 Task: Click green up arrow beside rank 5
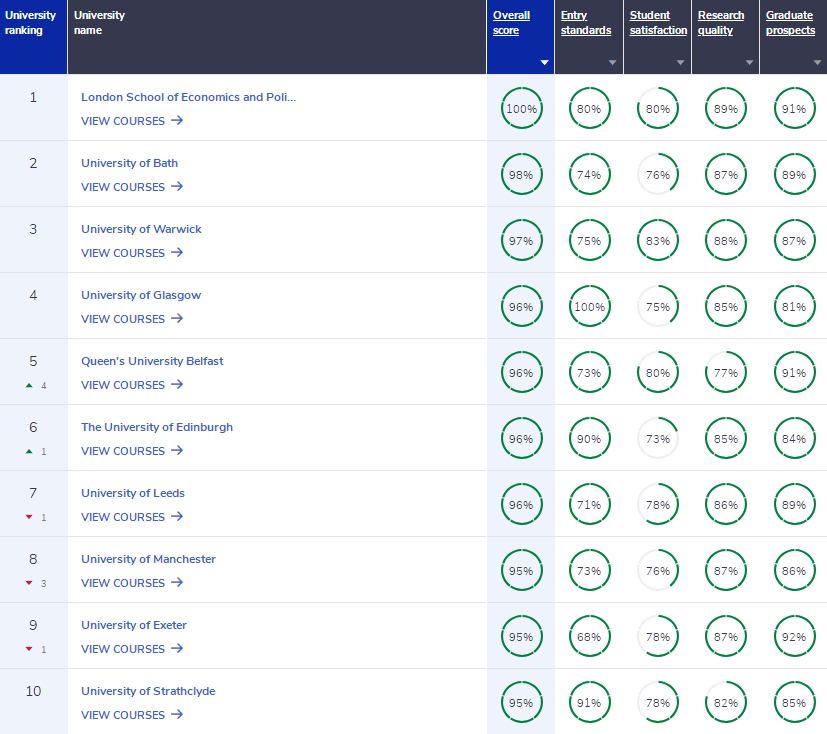(29, 385)
